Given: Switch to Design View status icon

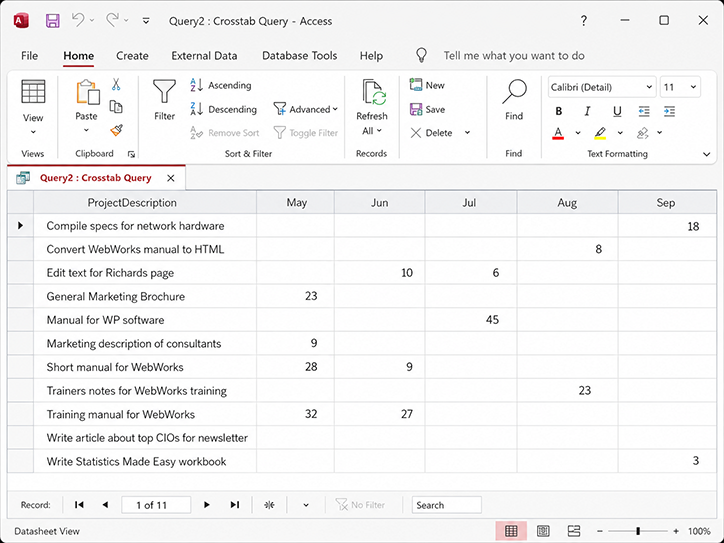Looking at the screenshot, I should point(574,531).
